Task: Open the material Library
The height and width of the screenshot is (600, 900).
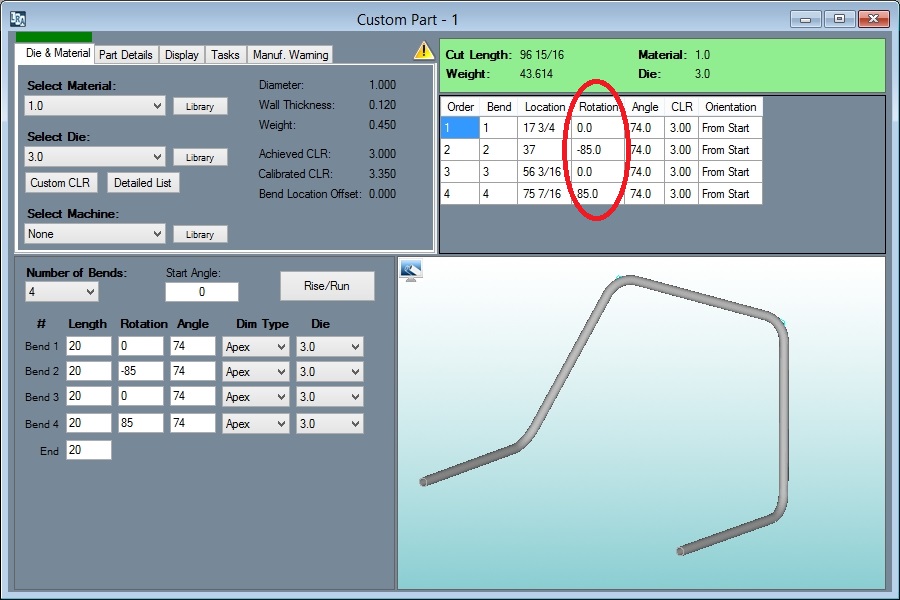Action: tap(200, 106)
